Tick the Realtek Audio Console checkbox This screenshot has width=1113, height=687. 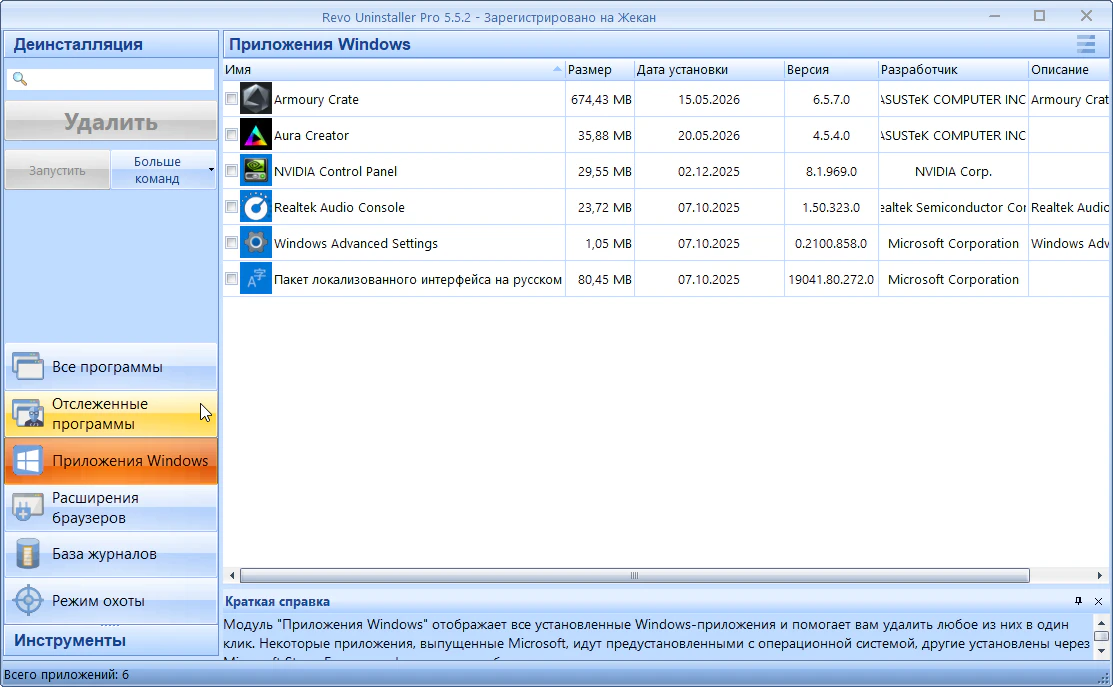[231, 207]
